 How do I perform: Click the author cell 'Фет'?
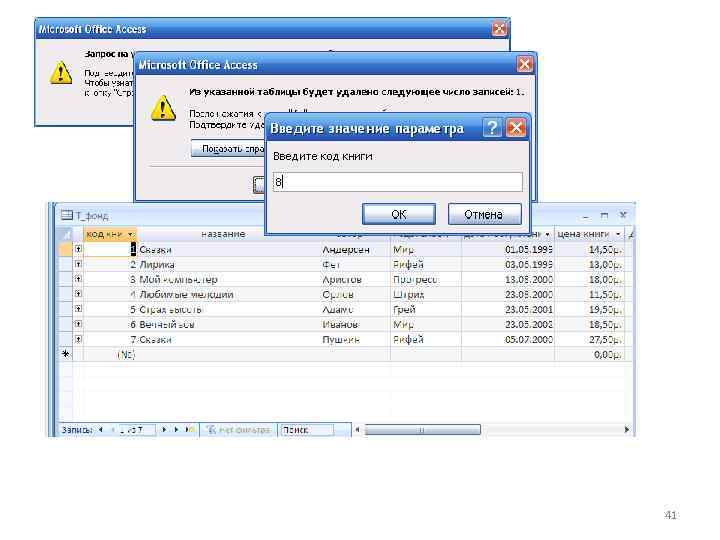355,264
